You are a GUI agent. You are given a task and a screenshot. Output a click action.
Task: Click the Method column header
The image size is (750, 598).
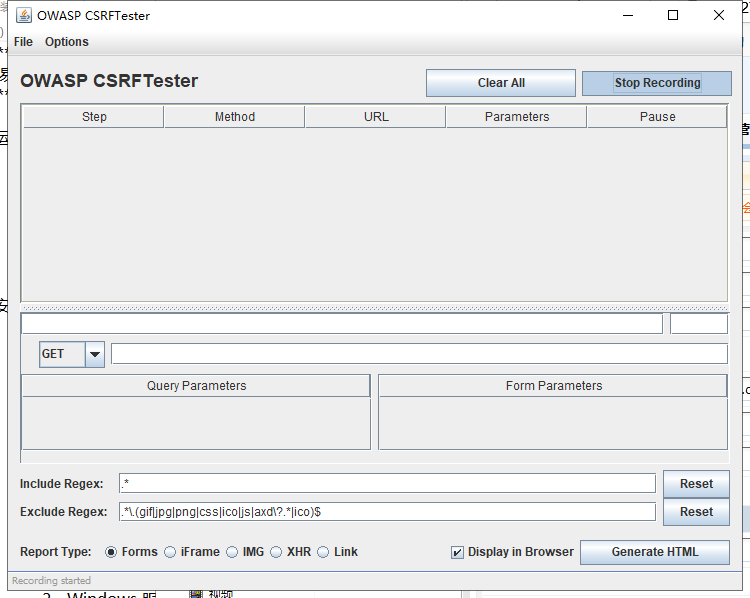tap(234, 117)
